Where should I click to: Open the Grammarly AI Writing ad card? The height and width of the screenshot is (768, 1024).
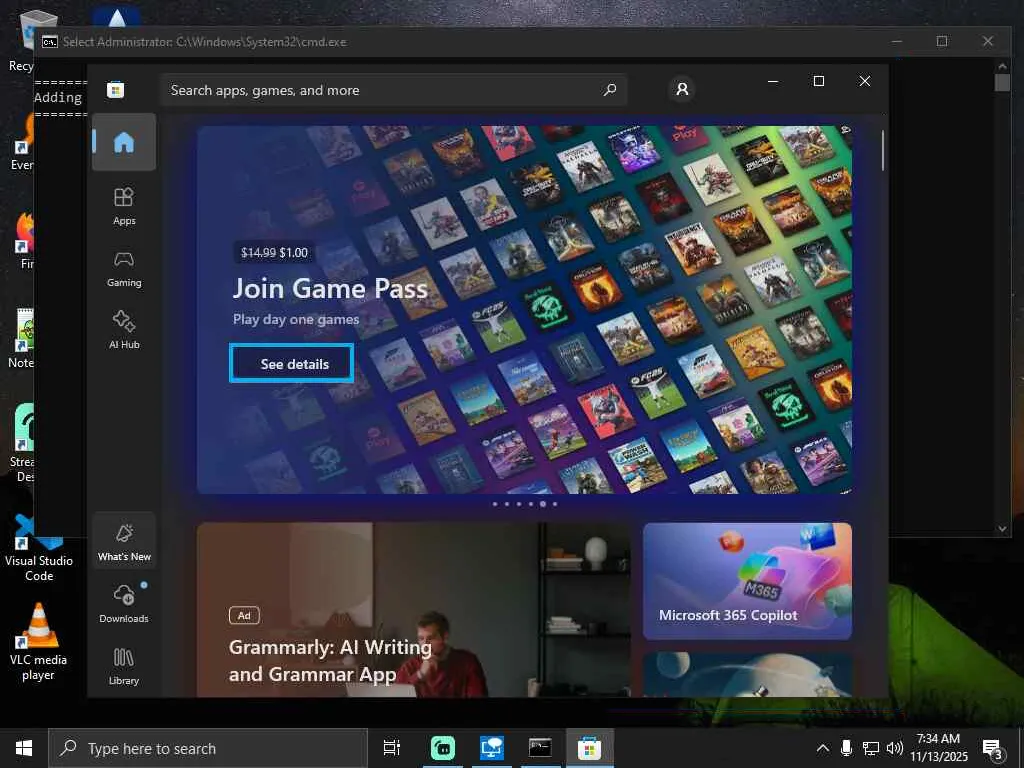point(413,609)
